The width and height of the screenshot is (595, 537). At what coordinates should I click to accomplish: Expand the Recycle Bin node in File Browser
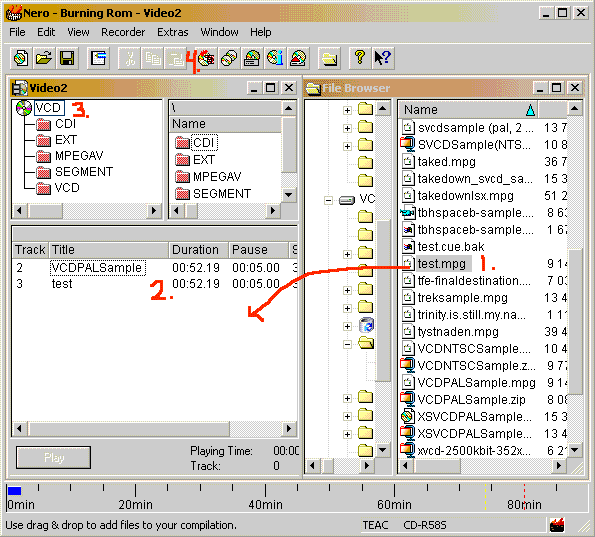(x=347, y=326)
